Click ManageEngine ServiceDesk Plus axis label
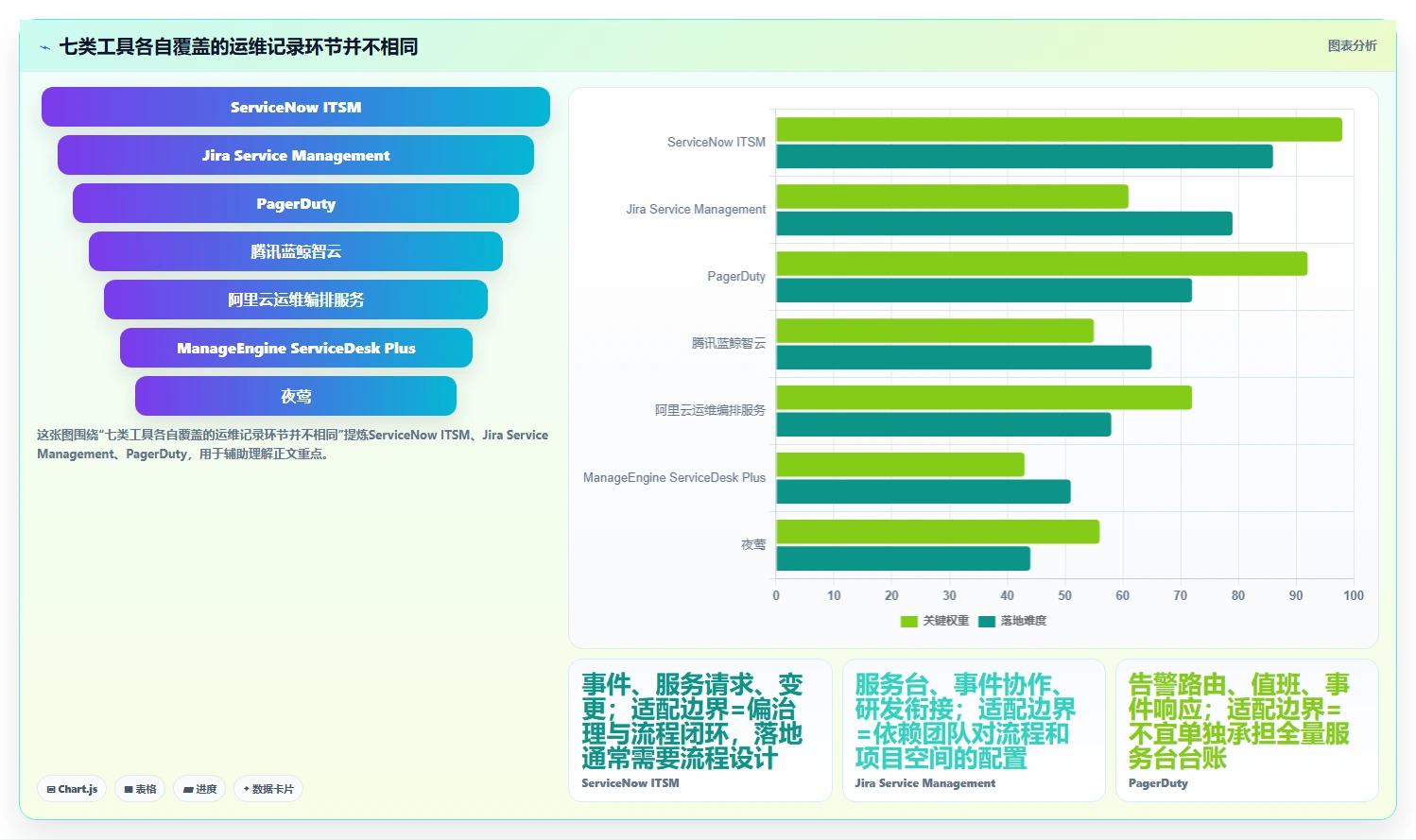1416x840 pixels. [x=674, y=478]
